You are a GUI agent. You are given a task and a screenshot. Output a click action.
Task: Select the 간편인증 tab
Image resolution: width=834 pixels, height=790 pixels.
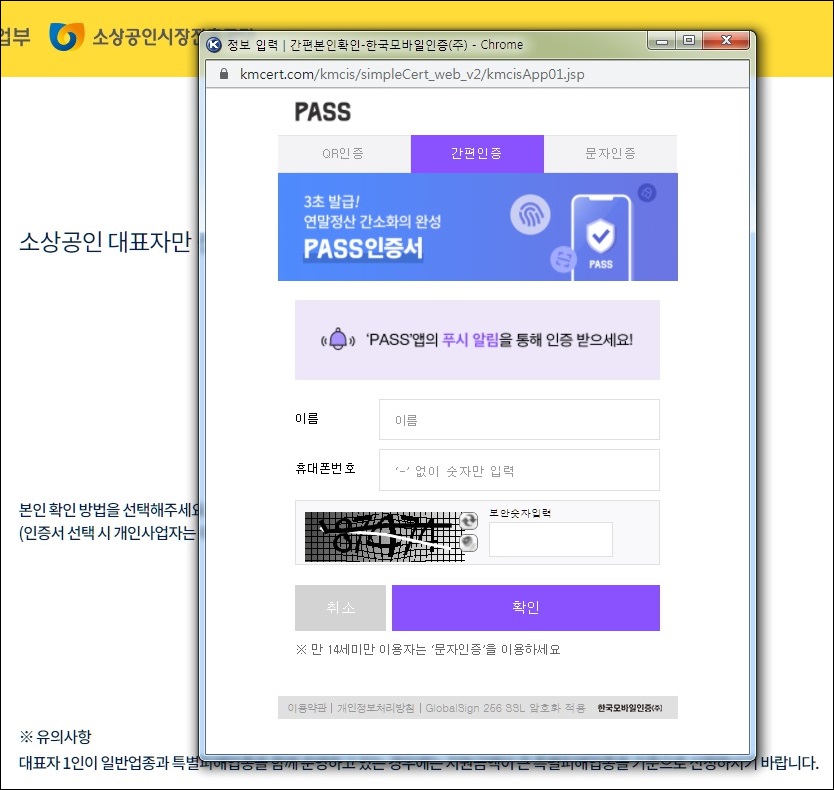(x=477, y=154)
